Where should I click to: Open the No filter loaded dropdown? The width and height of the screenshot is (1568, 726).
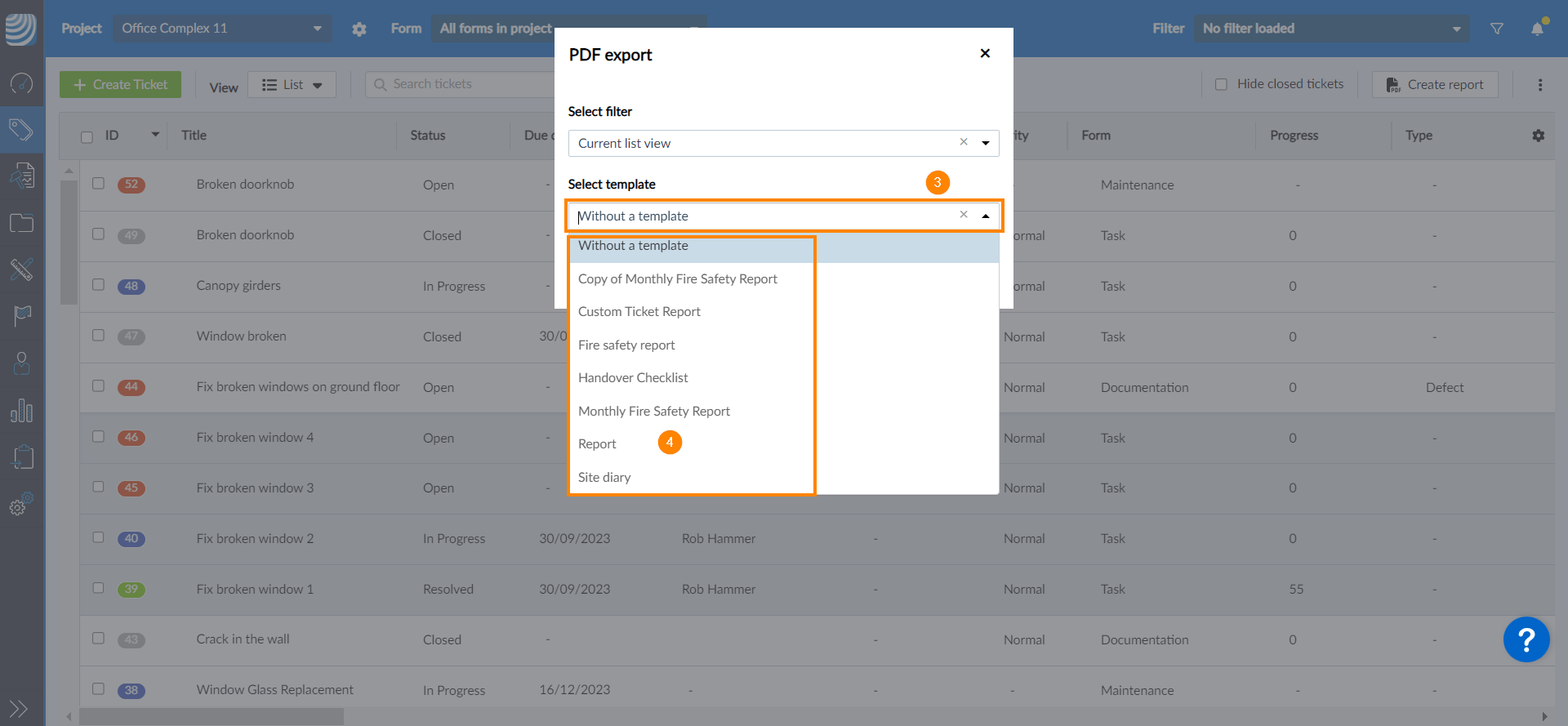1331,29
